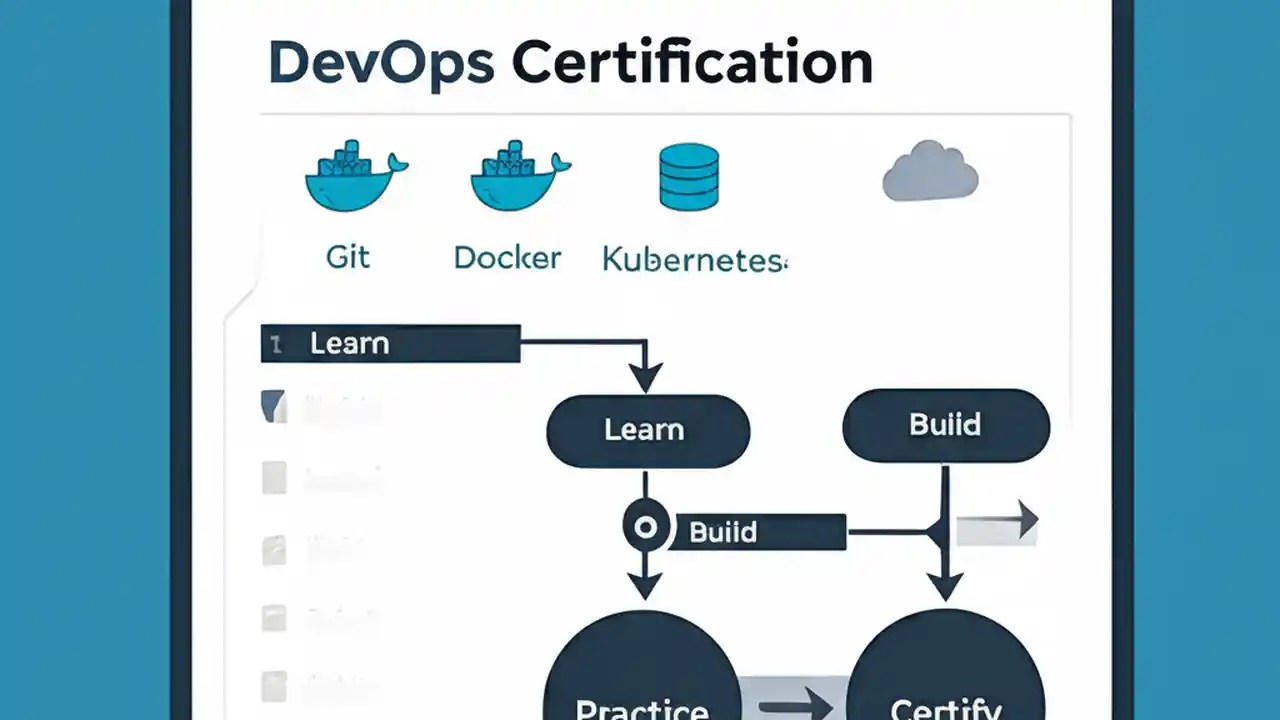This screenshot has height=720, width=1280.
Task: Select the Docker label under its icon
Action: [507, 258]
